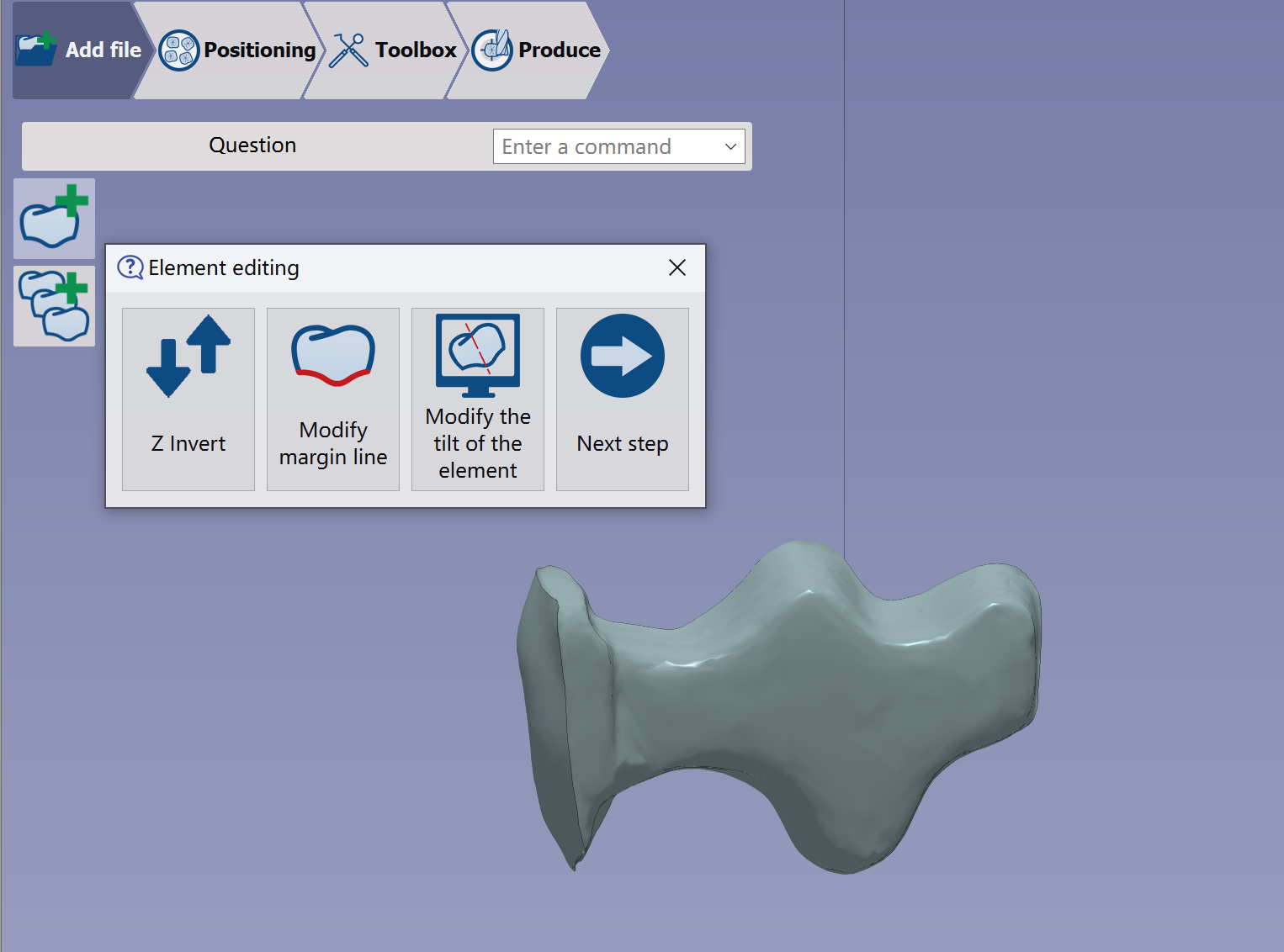Screen dimensions: 1284x952
Task: Click the 3D tooth model in viewport
Action: (780, 706)
